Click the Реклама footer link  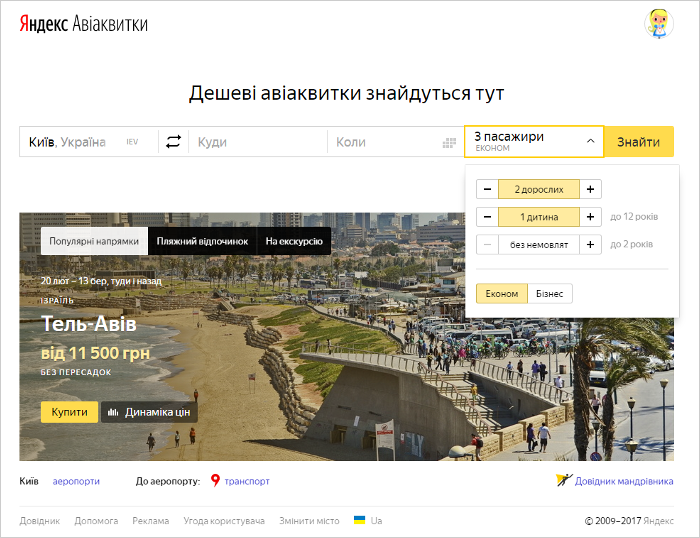pos(150,521)
